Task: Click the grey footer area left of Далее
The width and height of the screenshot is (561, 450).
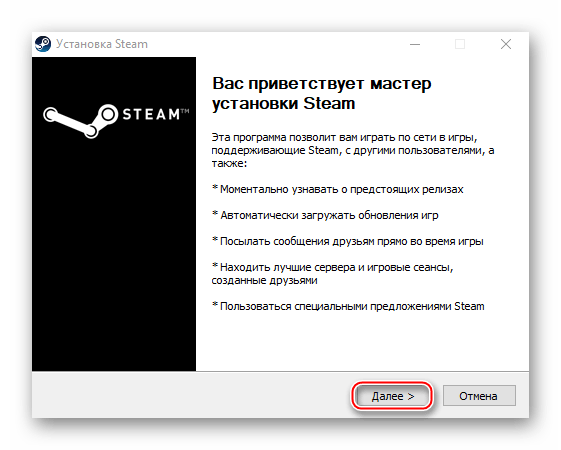Action: point(190,395)
